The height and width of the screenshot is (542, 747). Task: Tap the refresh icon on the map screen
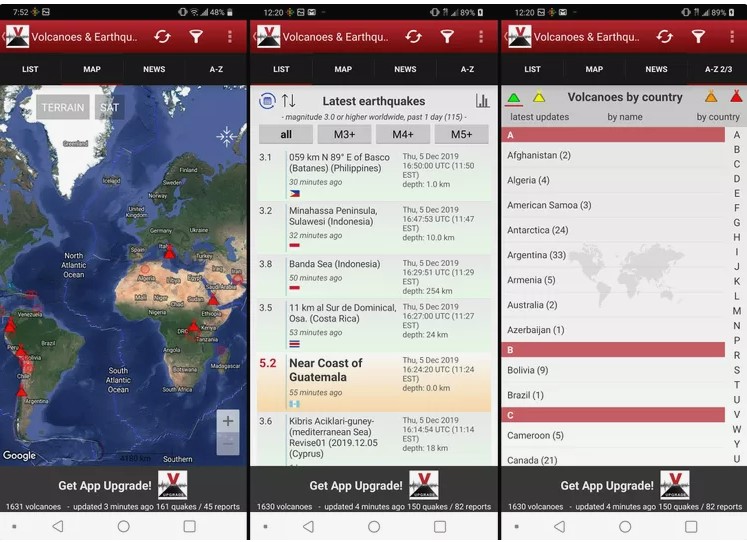click(x=162, y=37)
